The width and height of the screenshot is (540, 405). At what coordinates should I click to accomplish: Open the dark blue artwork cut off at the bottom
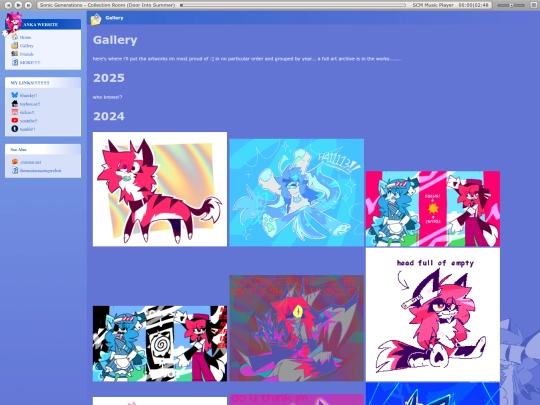pos(433,394)
